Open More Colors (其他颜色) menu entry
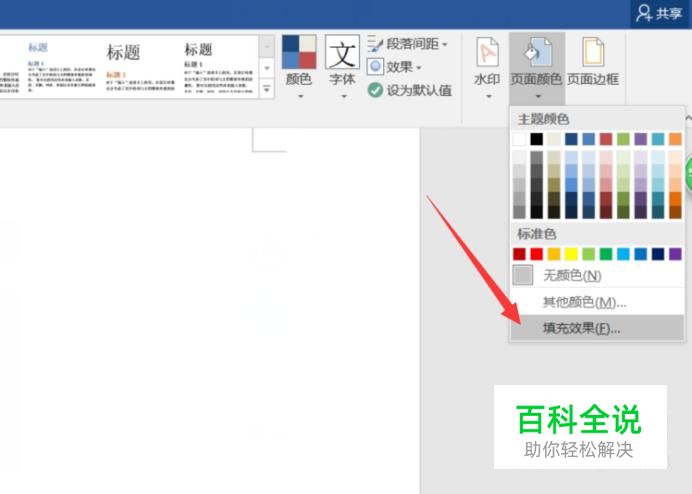This screenshot has height=494, width=692. (598, 302)
